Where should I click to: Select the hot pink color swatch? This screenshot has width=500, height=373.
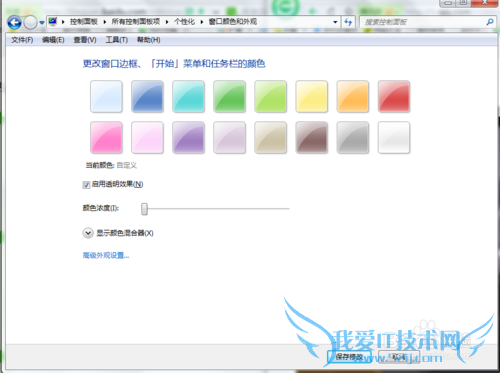tap(106, 138)
